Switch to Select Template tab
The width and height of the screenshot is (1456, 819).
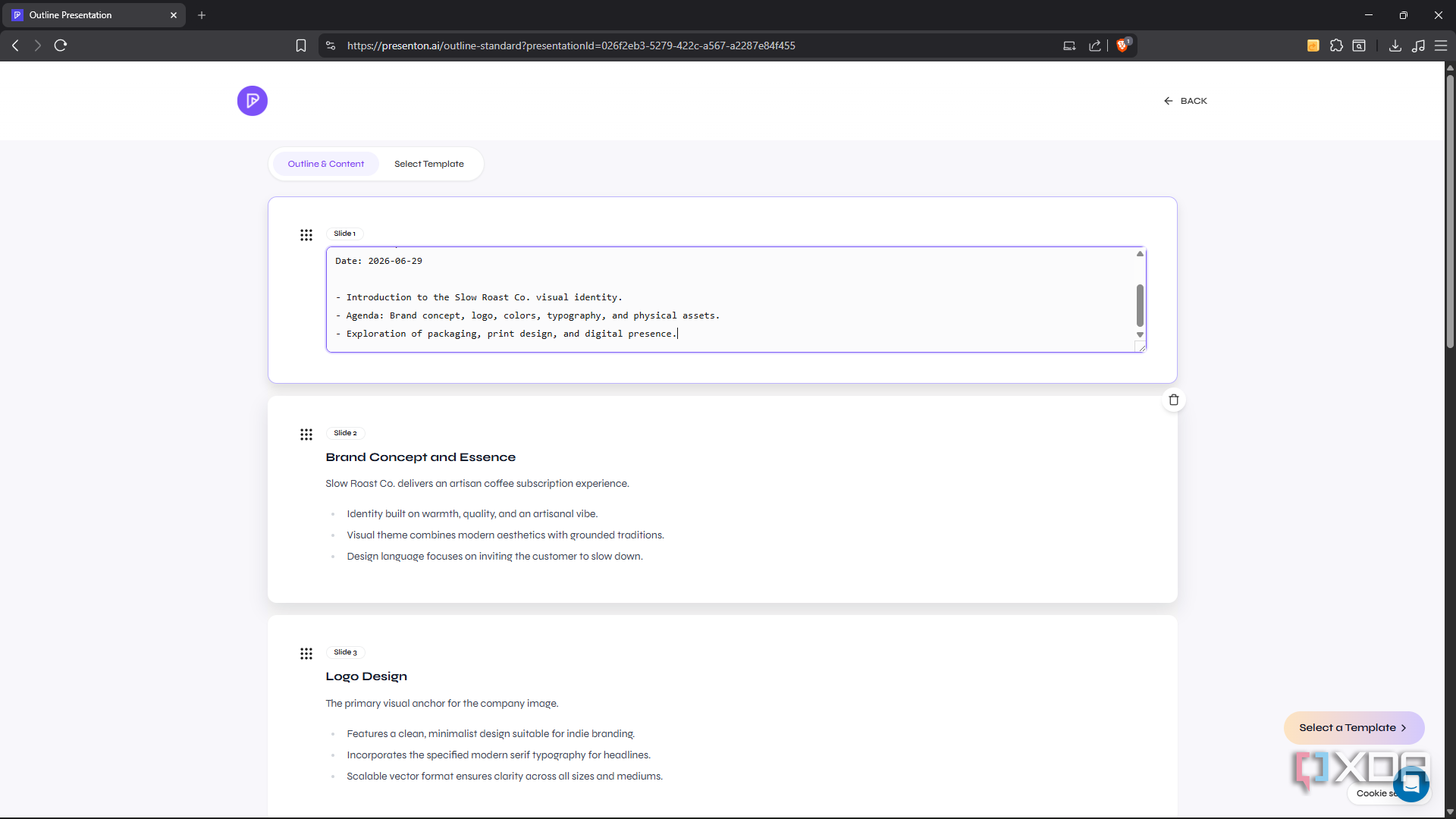coord(429,164)
